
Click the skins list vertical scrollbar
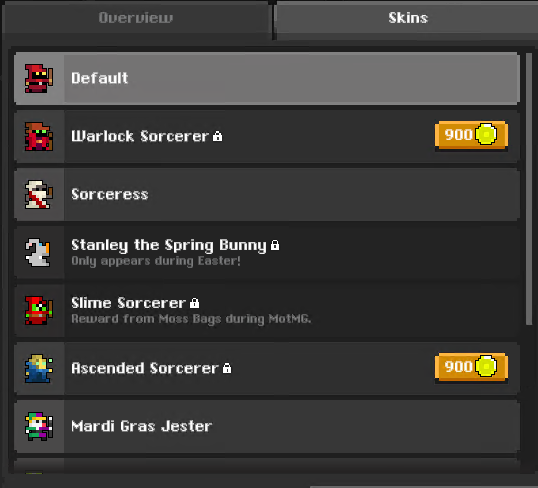point(529,189)
